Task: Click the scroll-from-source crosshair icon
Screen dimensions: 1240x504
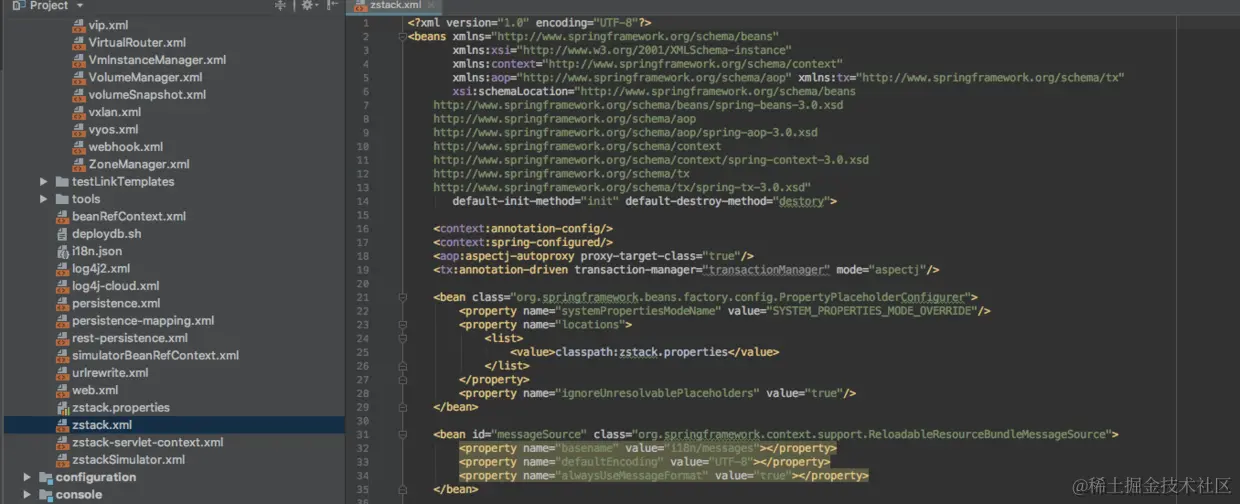Action: [279, 5]
